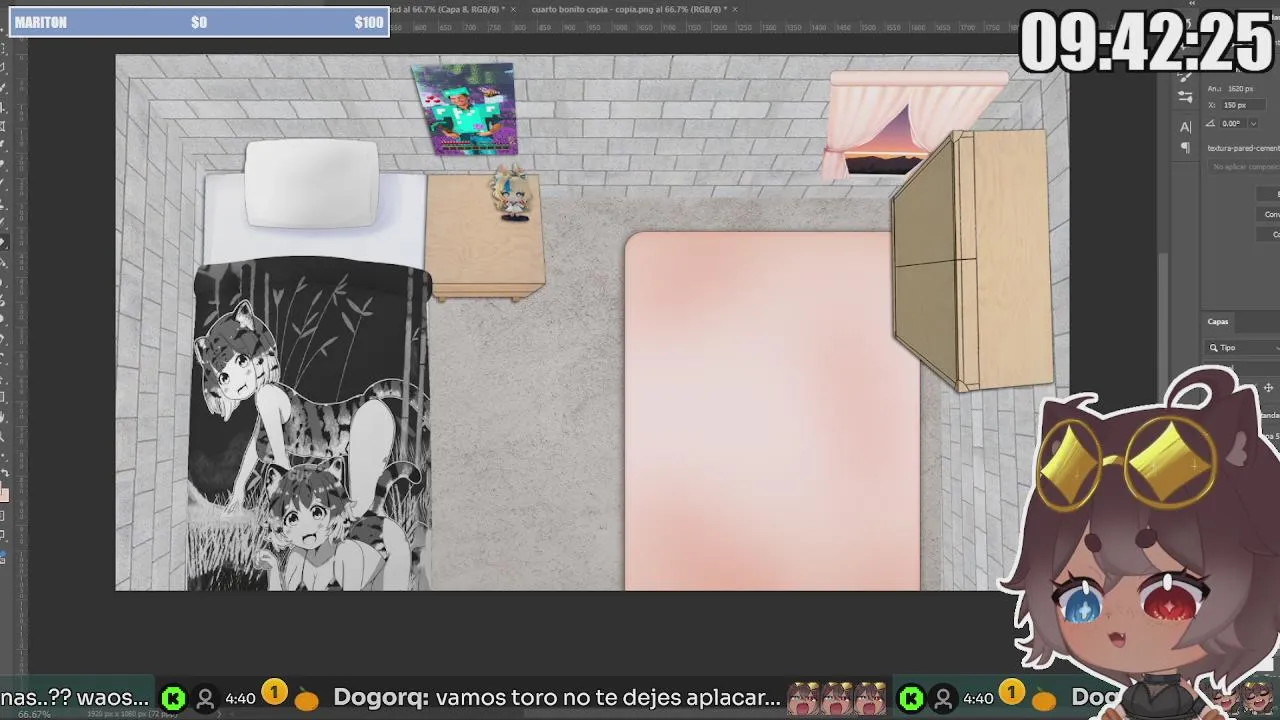
Task: Open the Adjustments sliders panel icon
Action: (1185, 97)
